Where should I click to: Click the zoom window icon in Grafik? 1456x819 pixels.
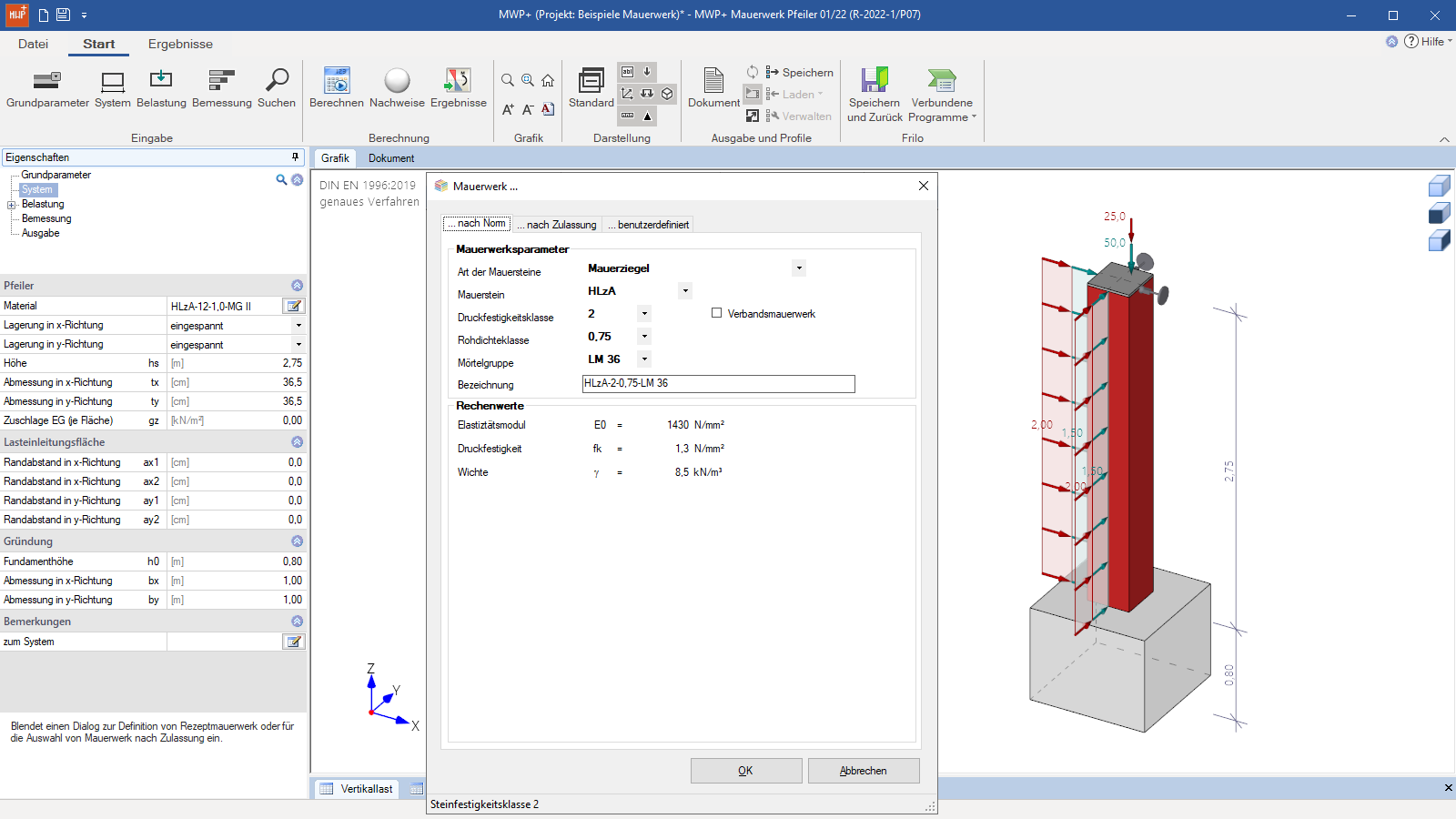coord(528,80)
